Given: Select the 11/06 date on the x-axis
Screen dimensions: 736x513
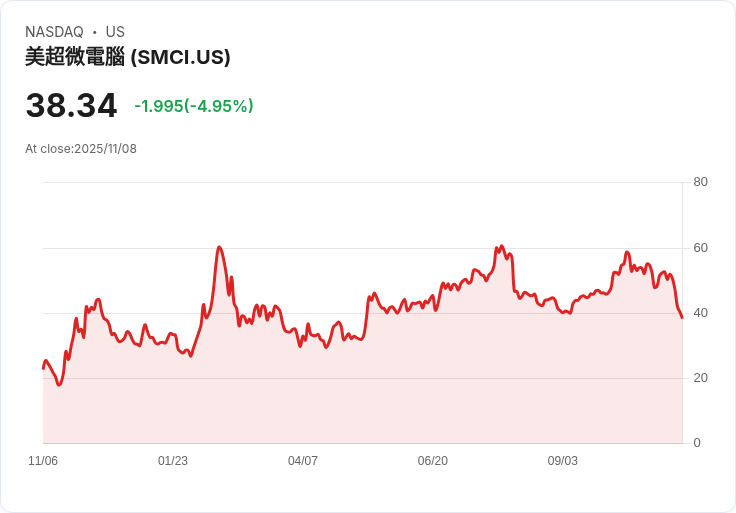Looking at the screenshot, I should [43, 461].
